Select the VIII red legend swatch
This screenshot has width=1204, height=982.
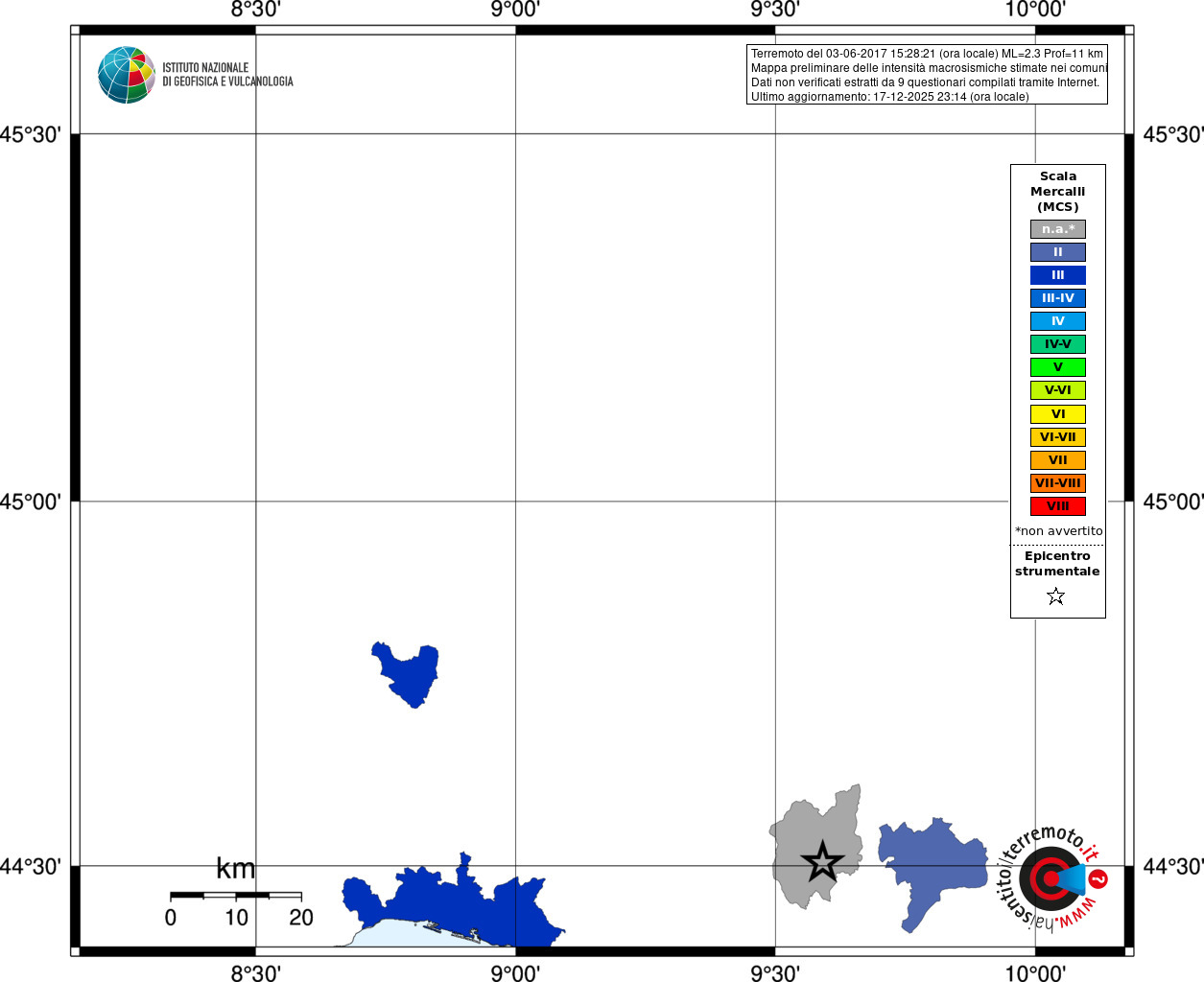1058,506
